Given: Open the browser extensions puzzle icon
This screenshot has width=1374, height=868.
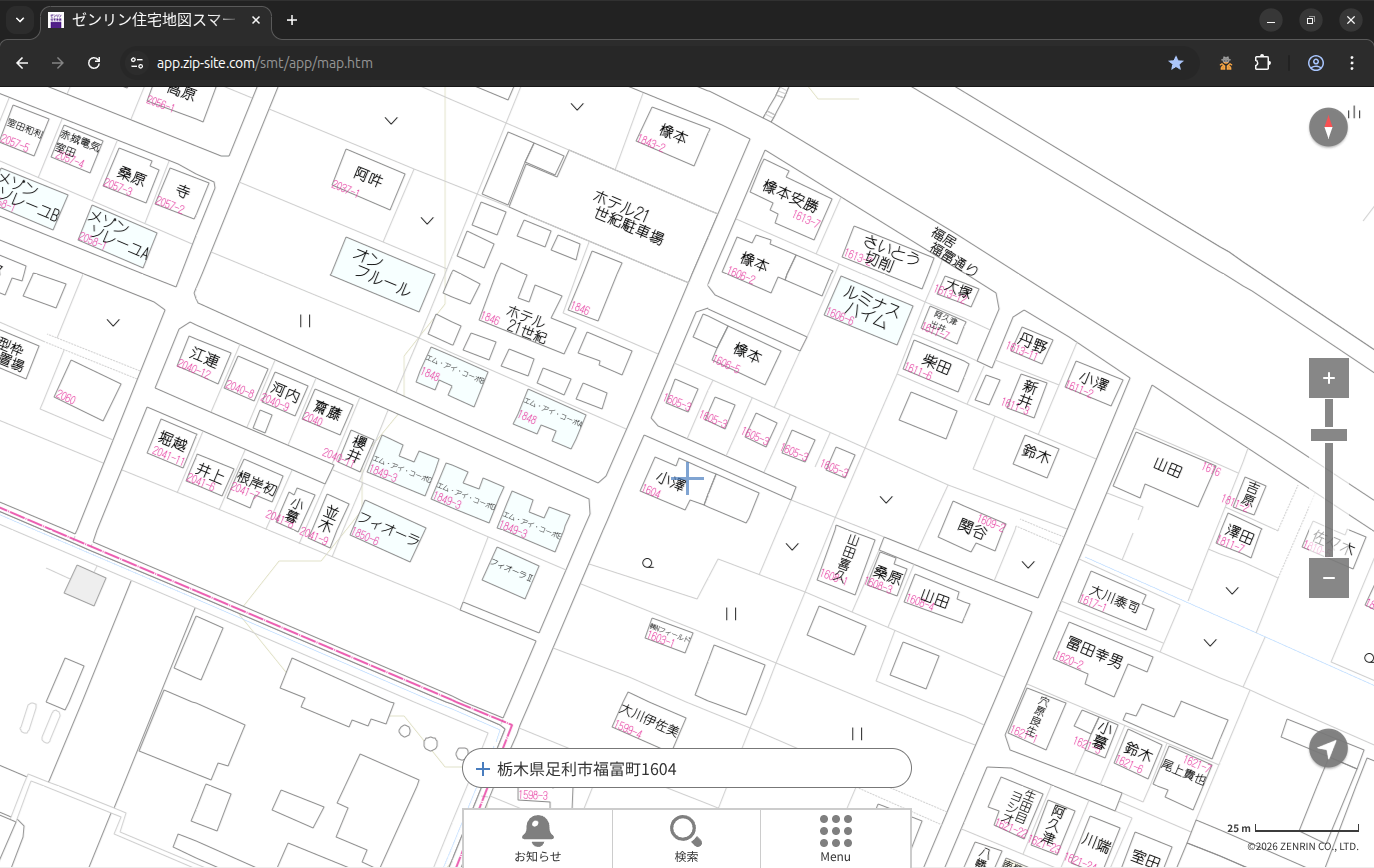Looking at the screenshot, I should point(1263,63).
